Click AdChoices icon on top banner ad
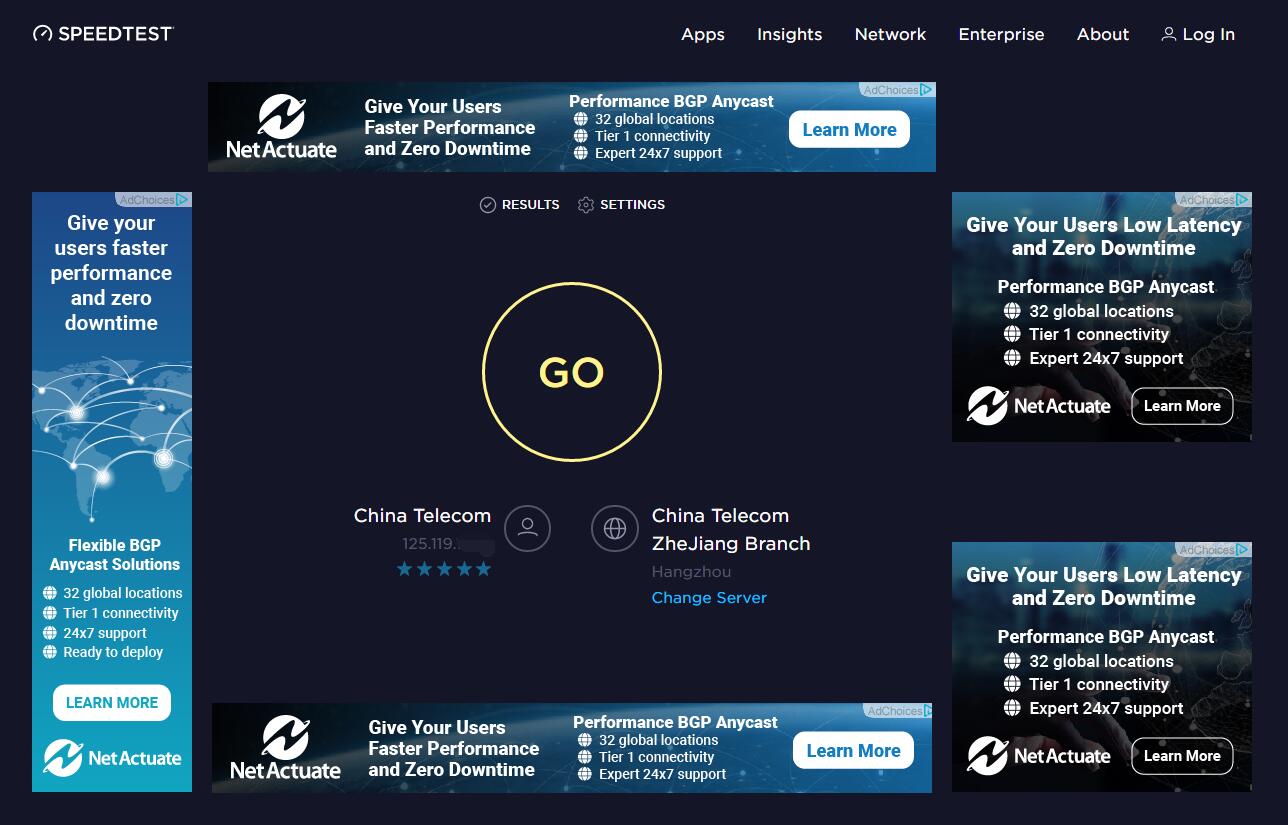 927,90
